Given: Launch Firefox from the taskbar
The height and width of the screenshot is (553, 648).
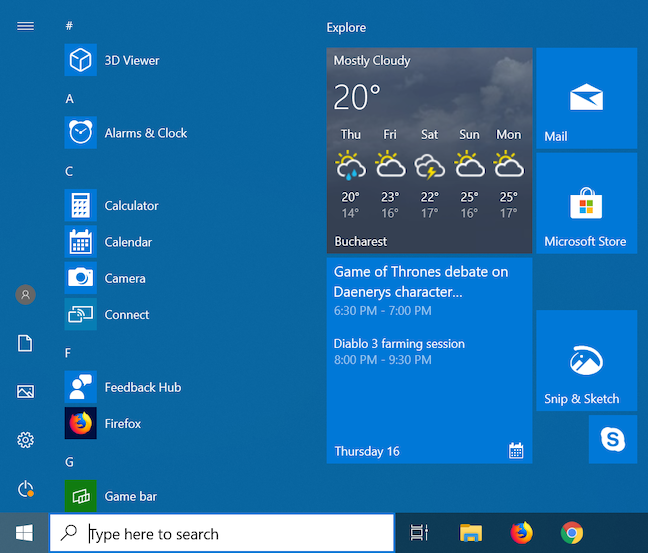Looking at the screenshot, I should (x=521, y=532).
